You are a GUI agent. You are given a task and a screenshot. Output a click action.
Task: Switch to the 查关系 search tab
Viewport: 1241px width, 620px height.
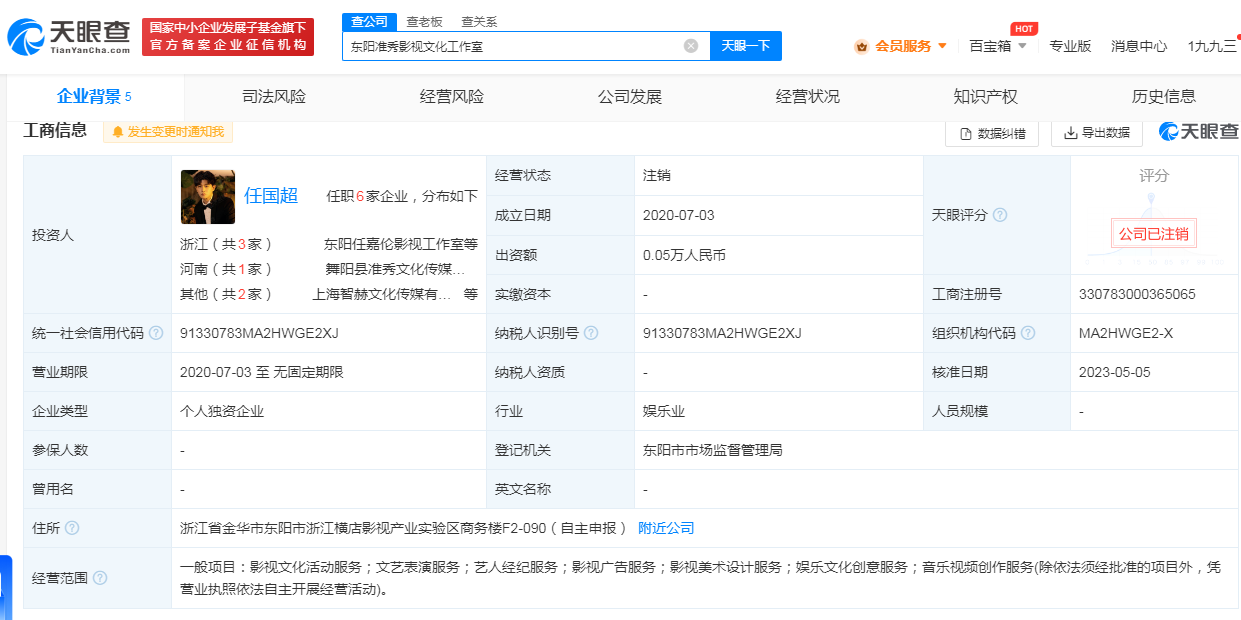coord(479,21)
